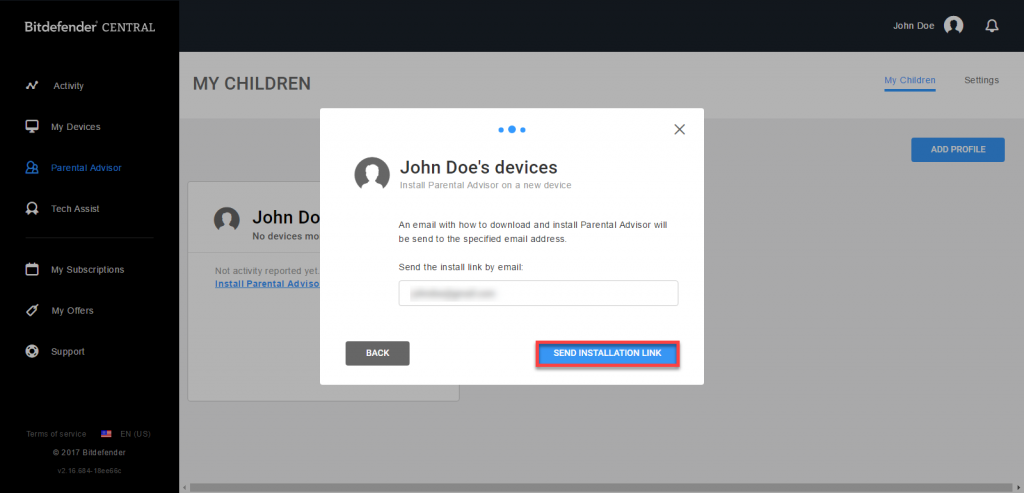Click the left arrow of horizontal scrollbar
The image size is (1024, 493).
pos(184,488)
